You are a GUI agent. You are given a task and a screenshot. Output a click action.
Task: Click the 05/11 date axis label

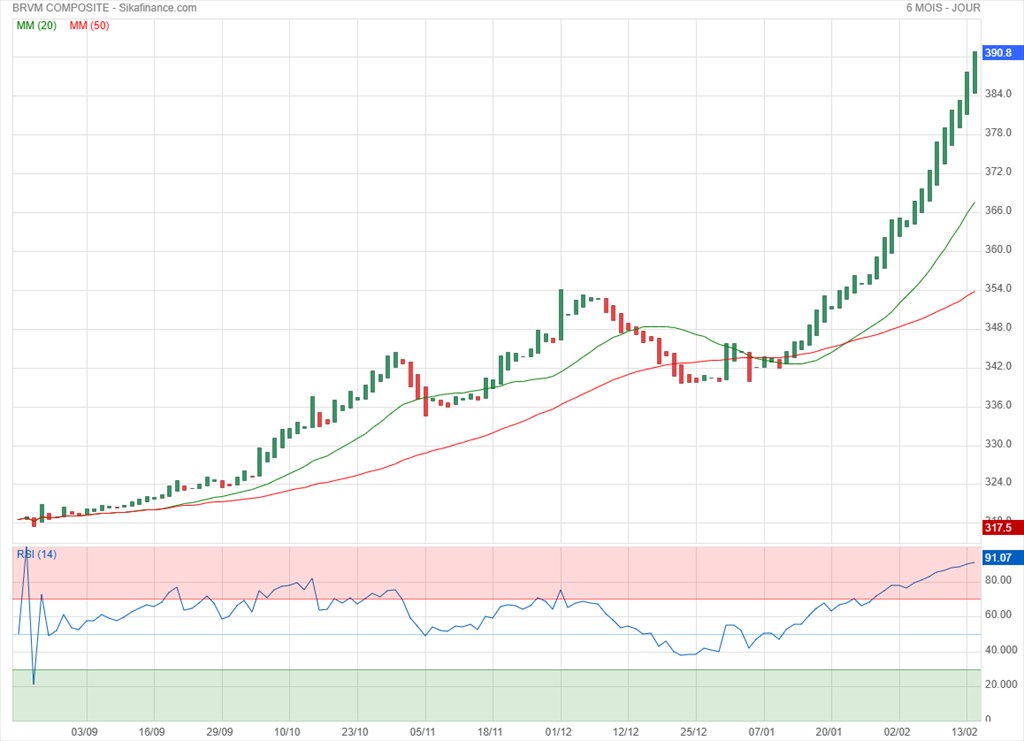point(422,732)
